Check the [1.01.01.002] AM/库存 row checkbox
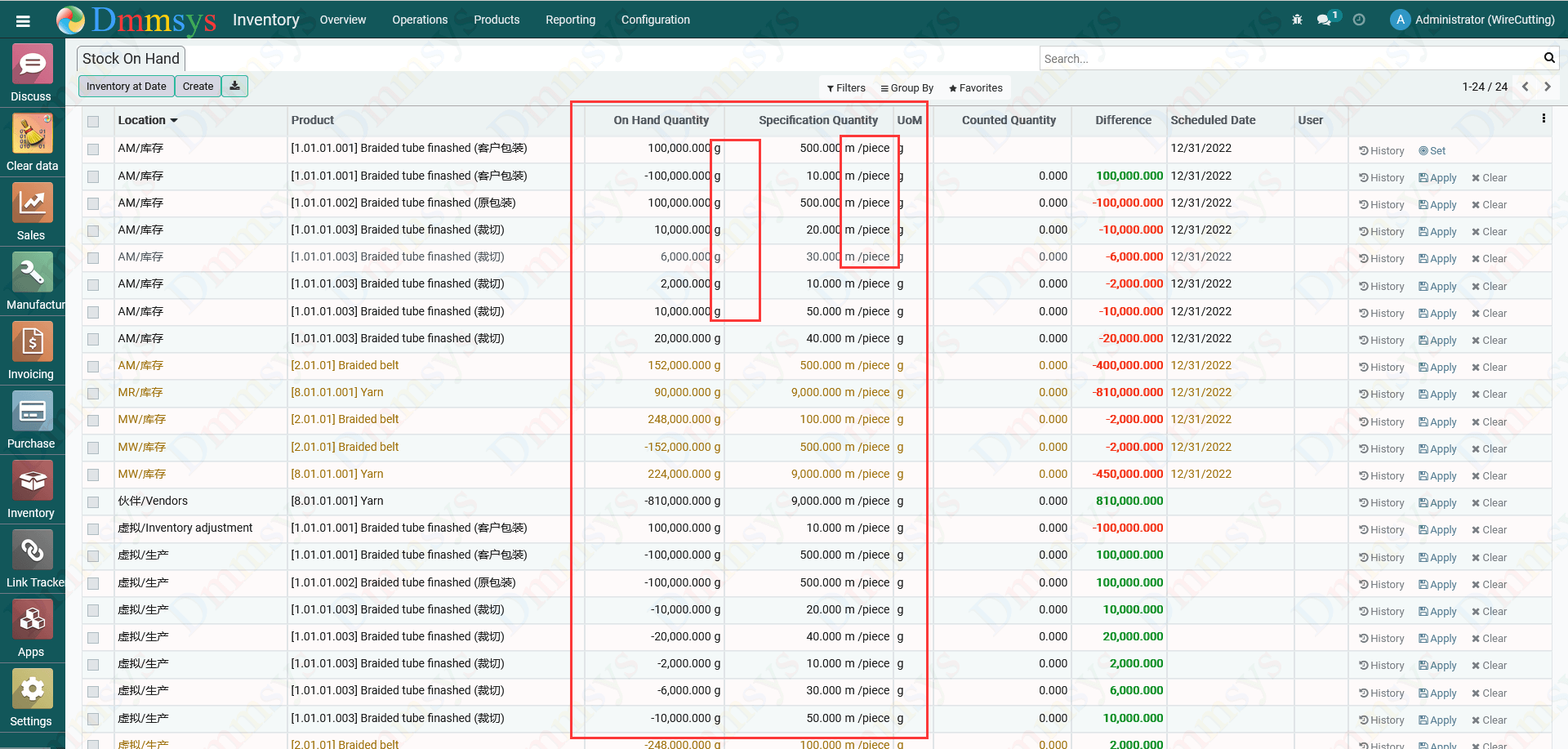Image resolution: width=1568 pixels, height=749 pixels. pyautogui.click(x=93, y=203)
